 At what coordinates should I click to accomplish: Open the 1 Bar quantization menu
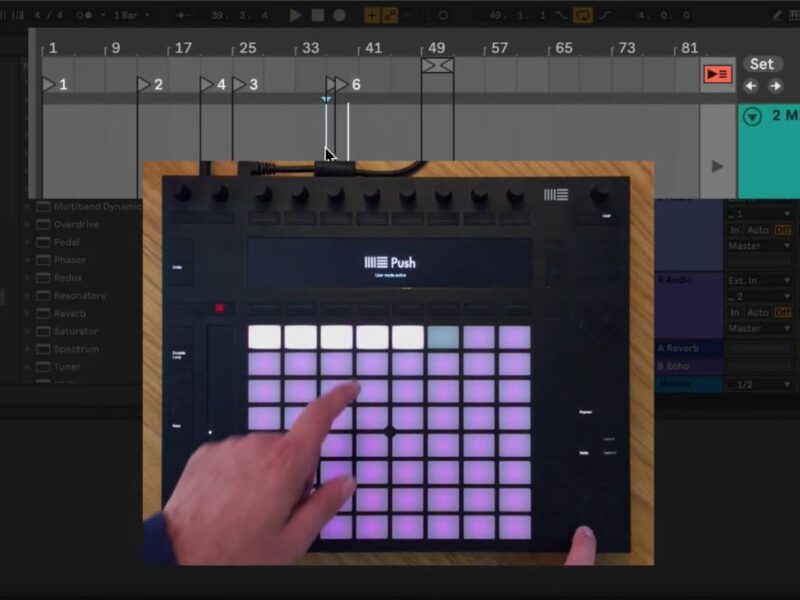click(x=131, y=15)
